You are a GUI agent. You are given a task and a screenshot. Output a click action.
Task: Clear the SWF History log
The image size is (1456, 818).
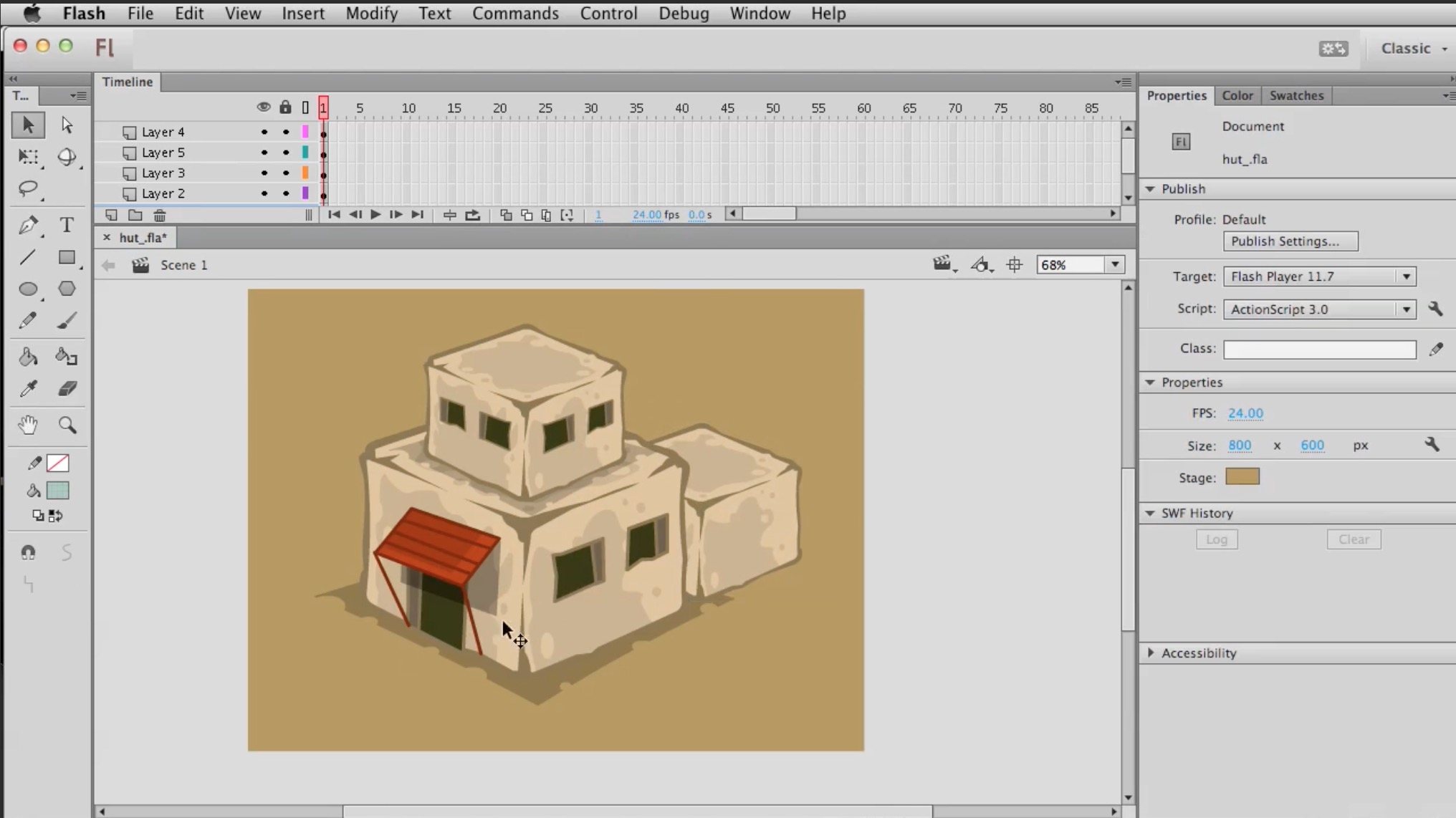tap(1353, 539)
